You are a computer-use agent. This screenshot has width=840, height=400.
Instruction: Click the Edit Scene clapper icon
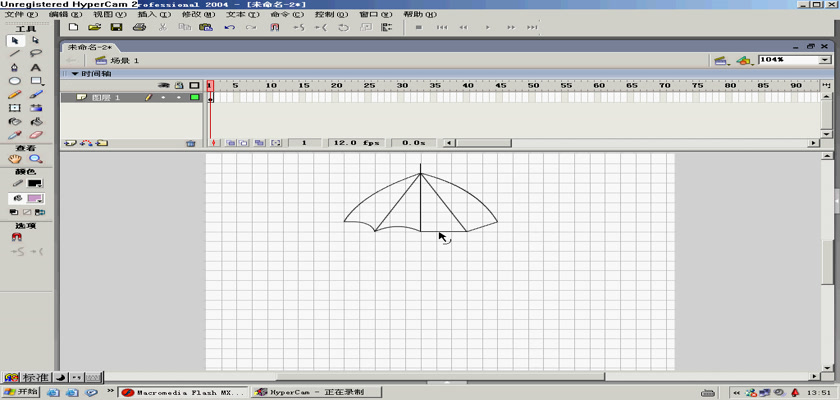(721, 61)
